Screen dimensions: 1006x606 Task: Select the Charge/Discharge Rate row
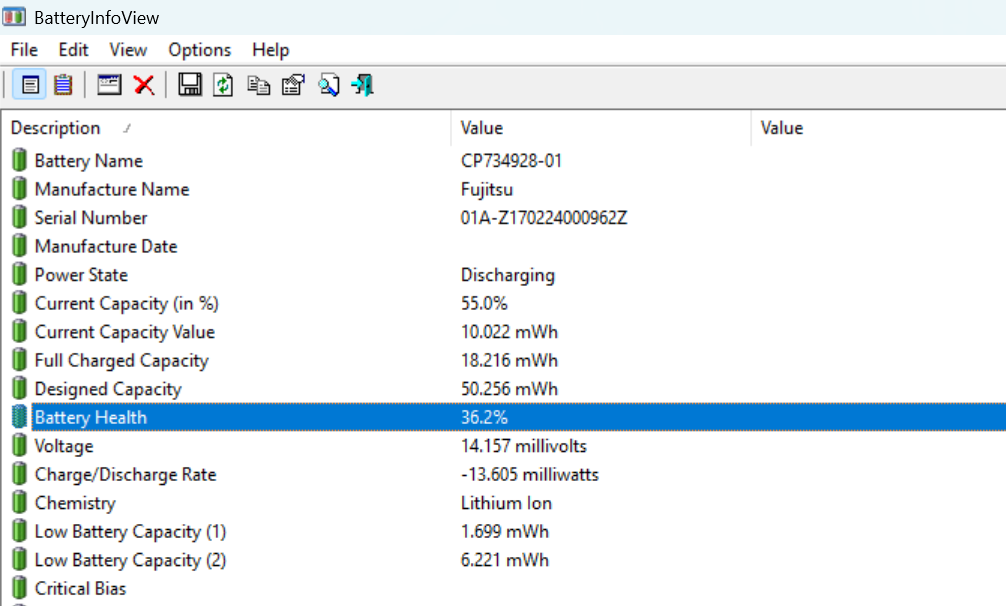point(503,474)
